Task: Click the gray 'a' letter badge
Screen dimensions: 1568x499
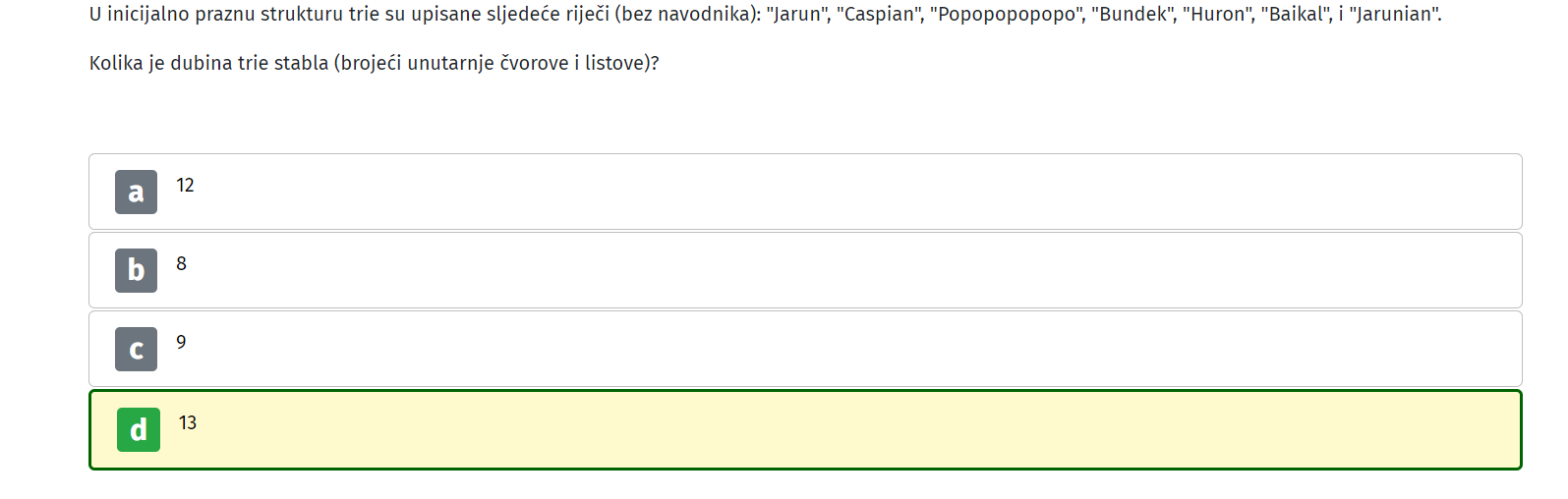Action: pyautogui.click(x=136, y=192)
